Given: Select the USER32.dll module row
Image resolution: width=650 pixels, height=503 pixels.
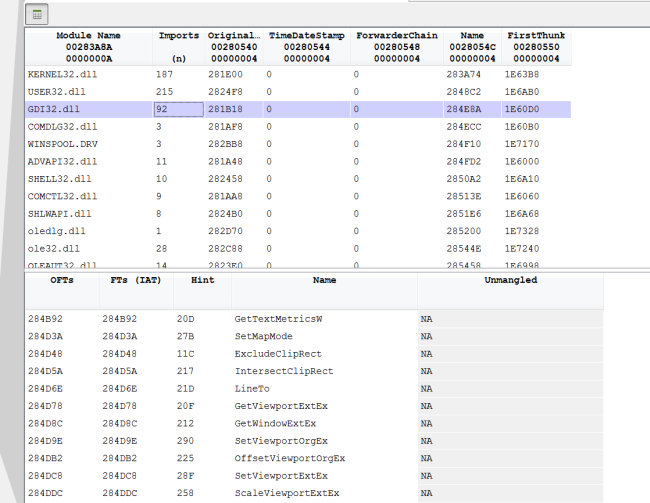Looking at the screenshot, I should (298, 92).
